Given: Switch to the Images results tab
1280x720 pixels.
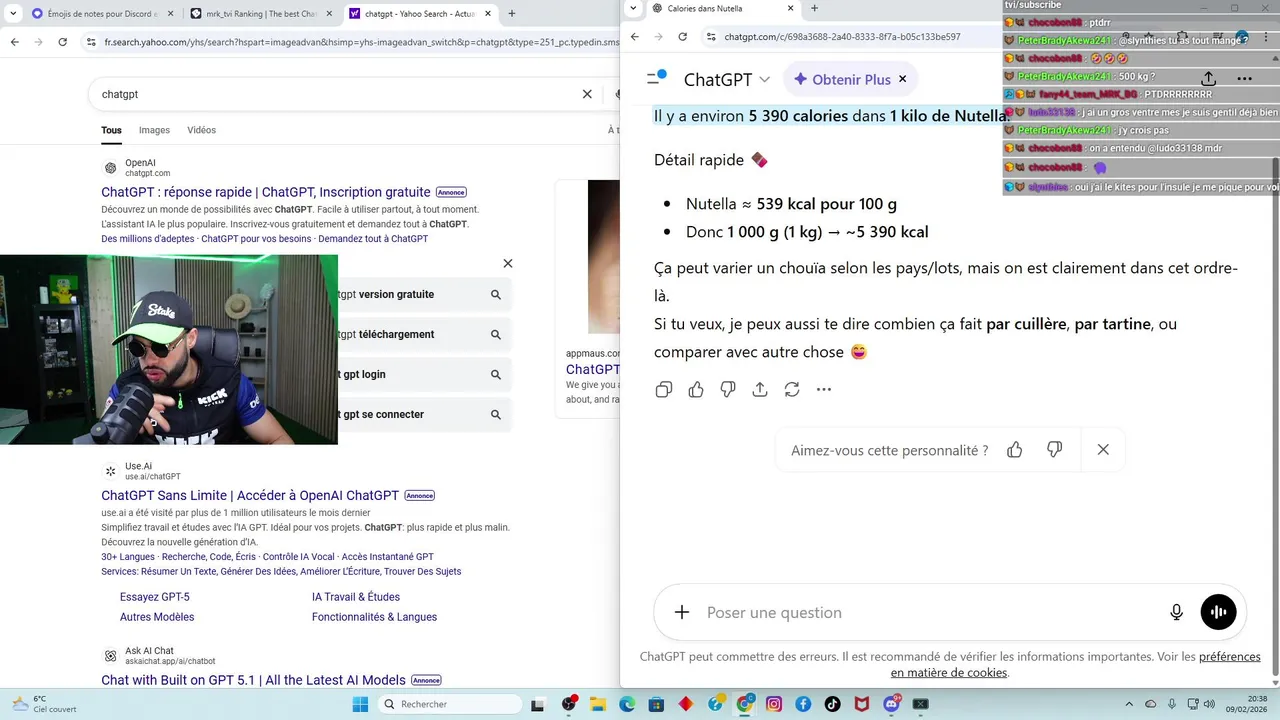Looking at the screenshot, I should (x=154, y=130).
